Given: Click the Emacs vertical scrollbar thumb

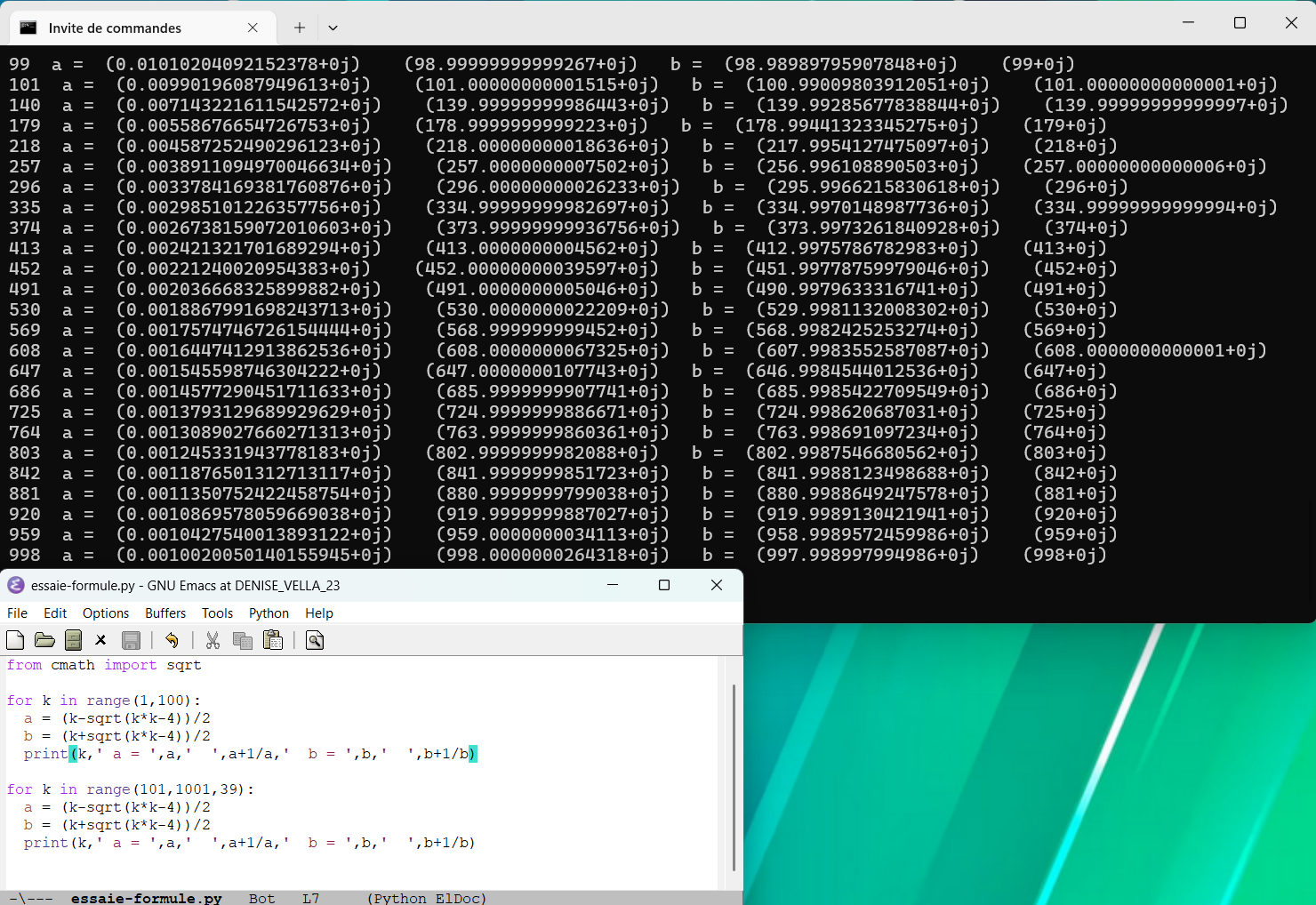Looking at the screenshot, I should coord(734,778).
